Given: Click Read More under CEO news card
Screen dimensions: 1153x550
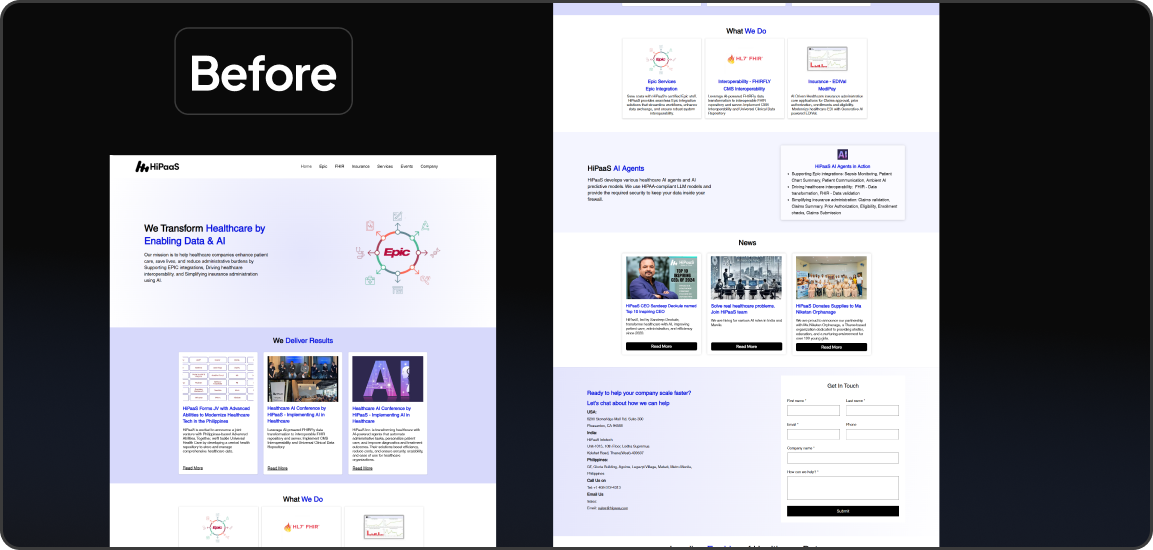Looking at the screenshot, I should (x=662, y=346).
